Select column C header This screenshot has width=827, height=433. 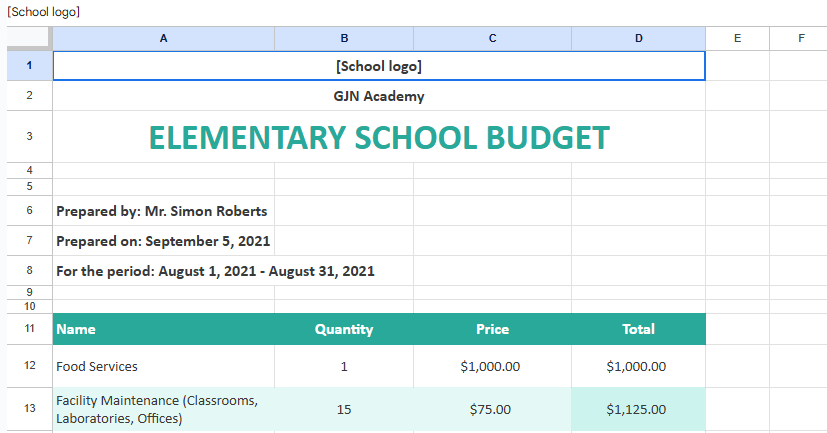[492, 38]
